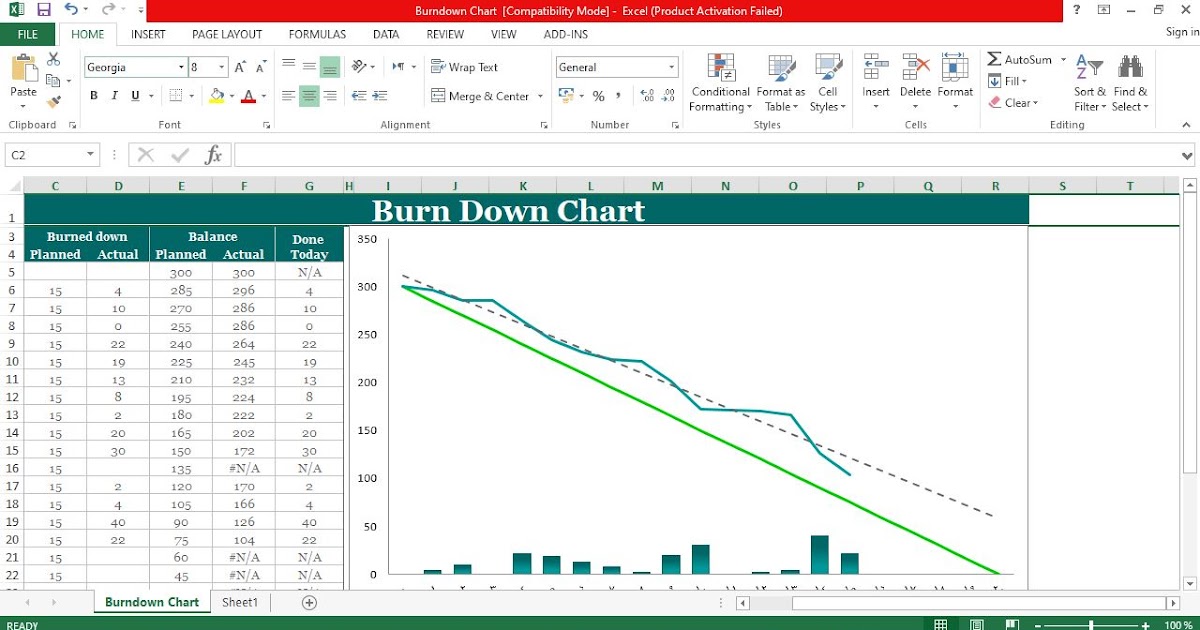Screen dimensions: 1200x630
Task: Click the Clear button in Editing group
Action: click(1015, 102)
